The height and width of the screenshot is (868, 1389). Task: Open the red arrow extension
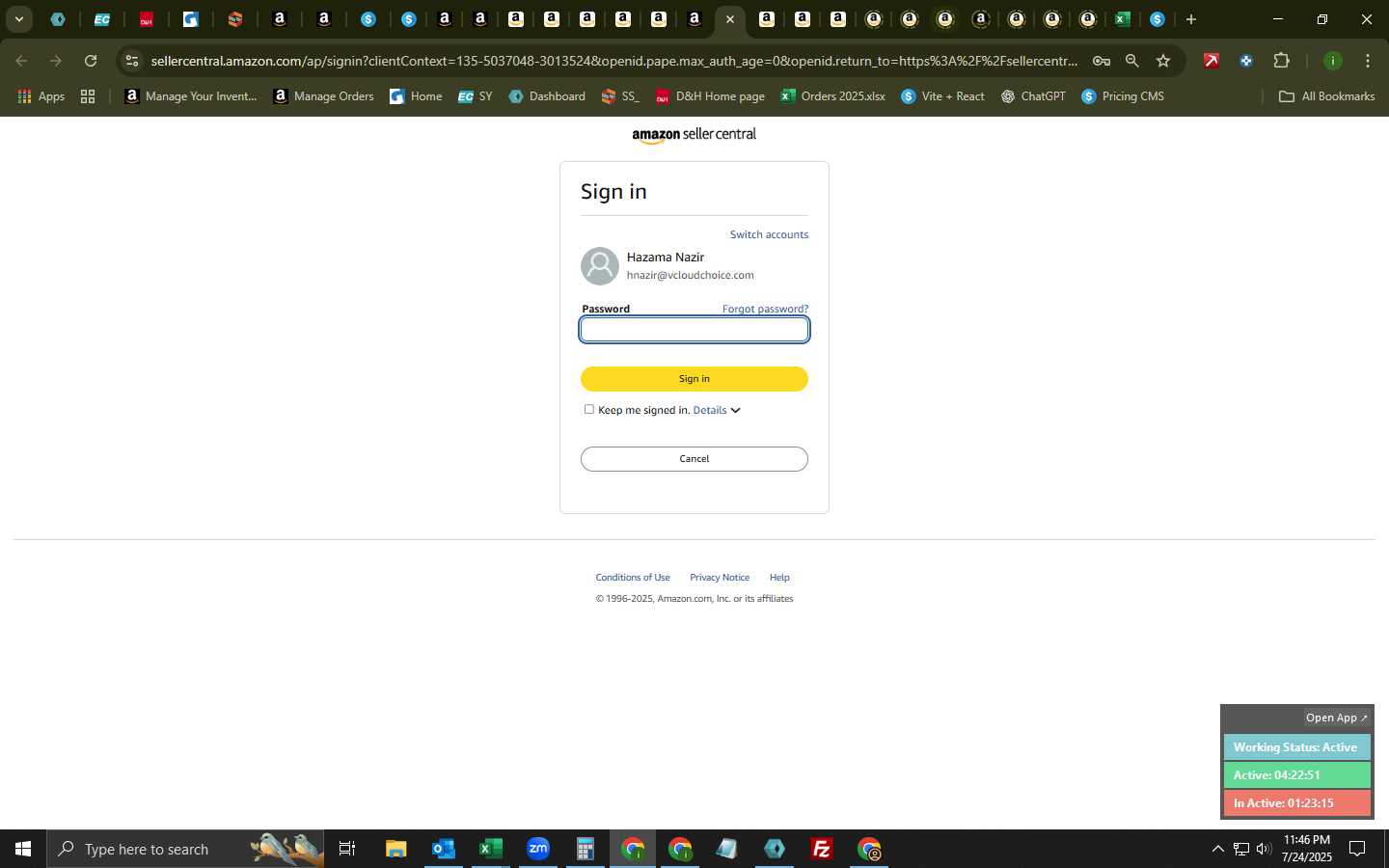(x=1212, y=61)
